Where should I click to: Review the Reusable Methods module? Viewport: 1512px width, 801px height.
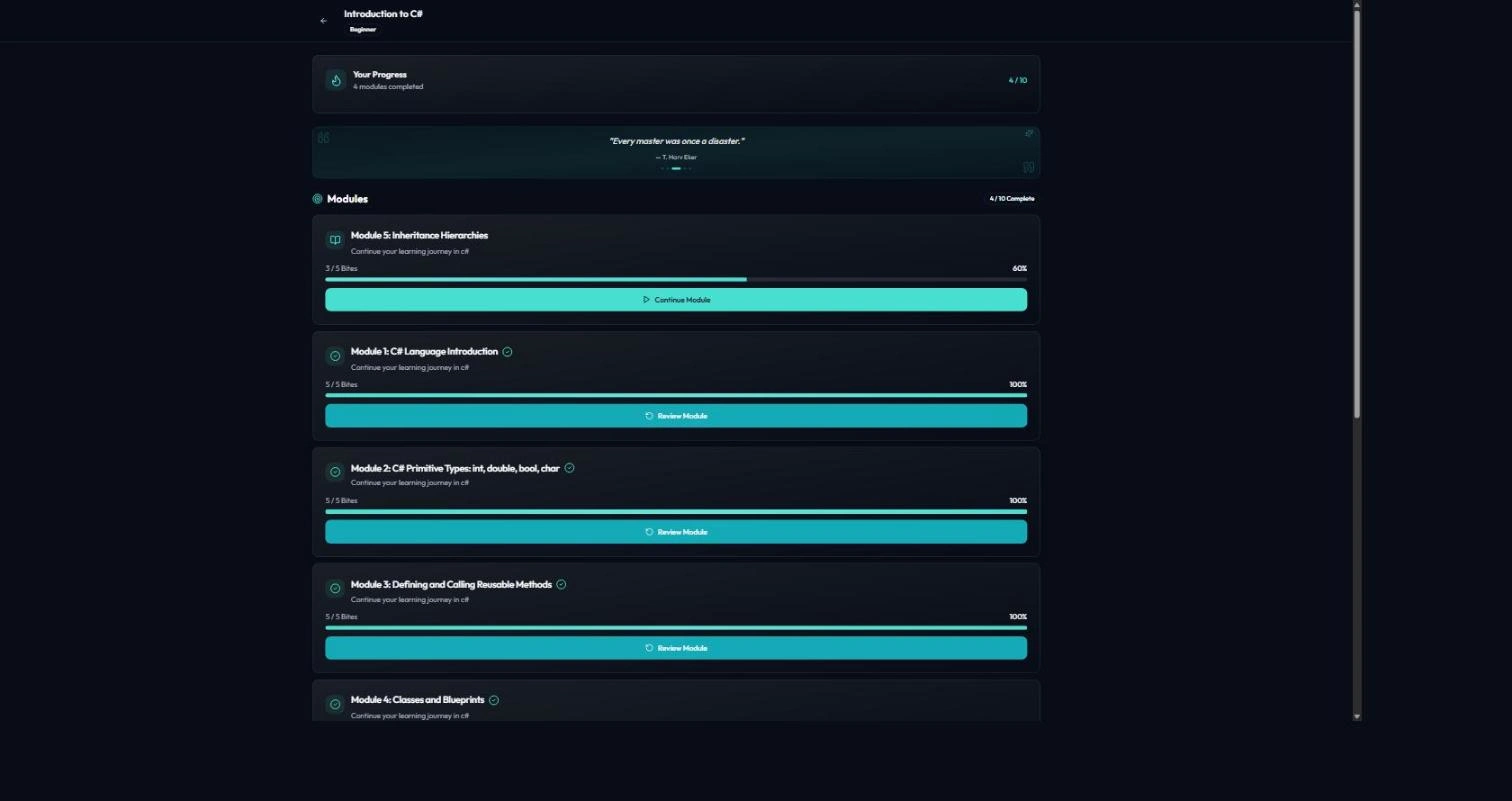[x=676, y=648]
